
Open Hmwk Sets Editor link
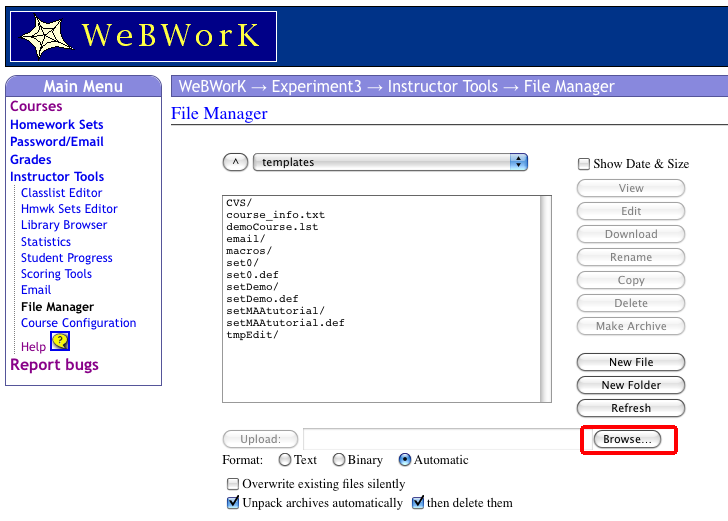coord(69,209)
